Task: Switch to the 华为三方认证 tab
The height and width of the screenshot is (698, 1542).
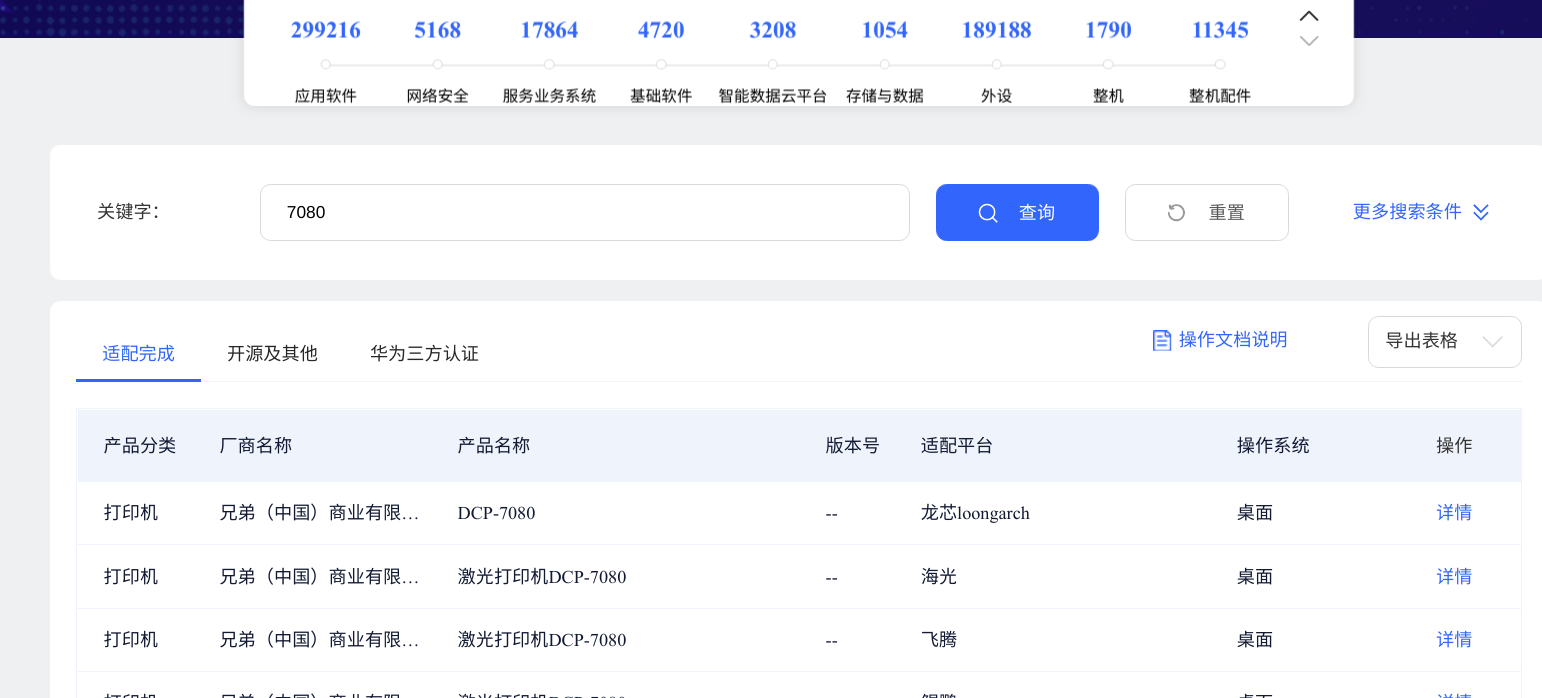Action: click(x=425, y=353)
